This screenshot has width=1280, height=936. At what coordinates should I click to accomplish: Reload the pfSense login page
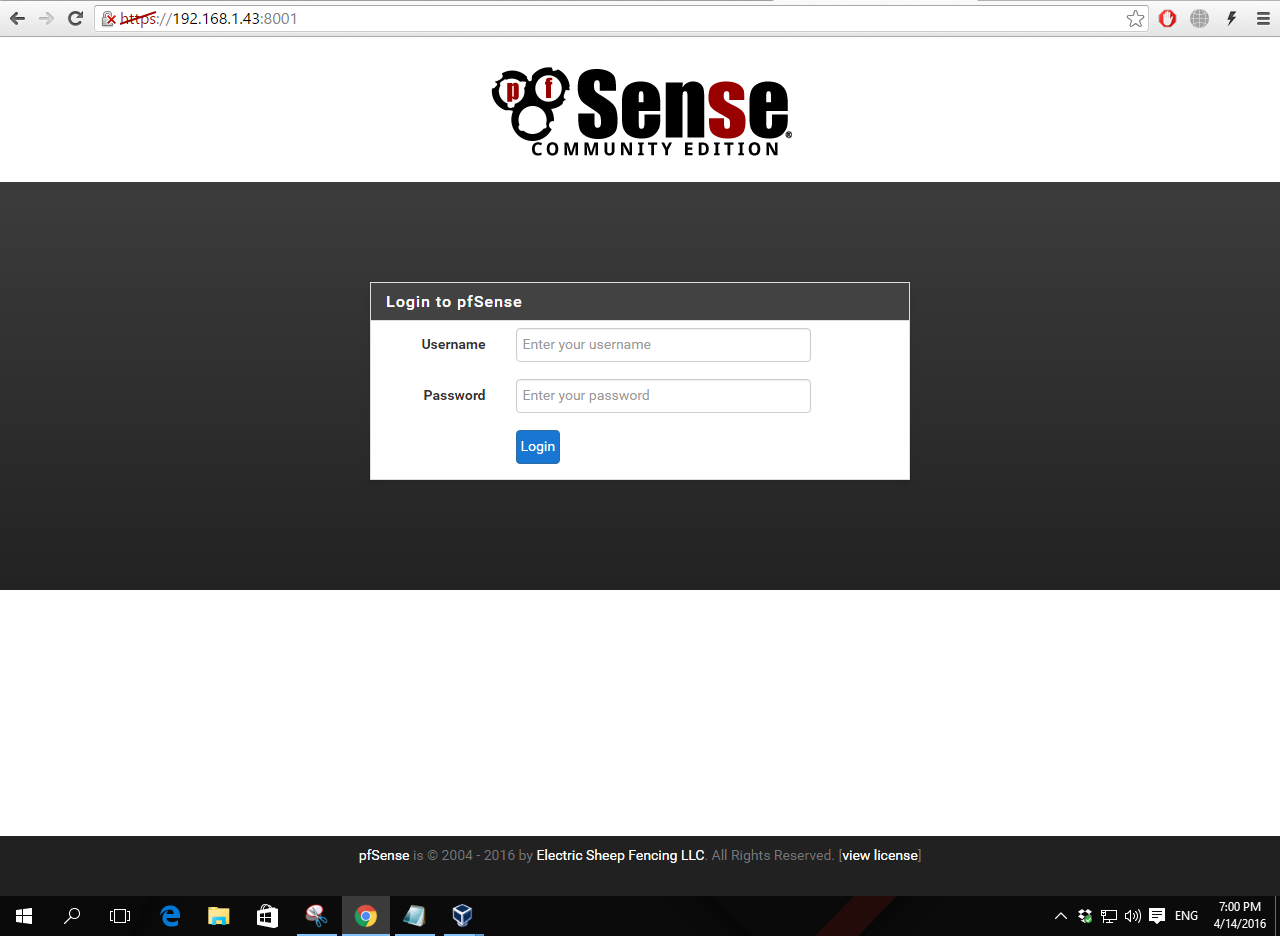[75, 19]
